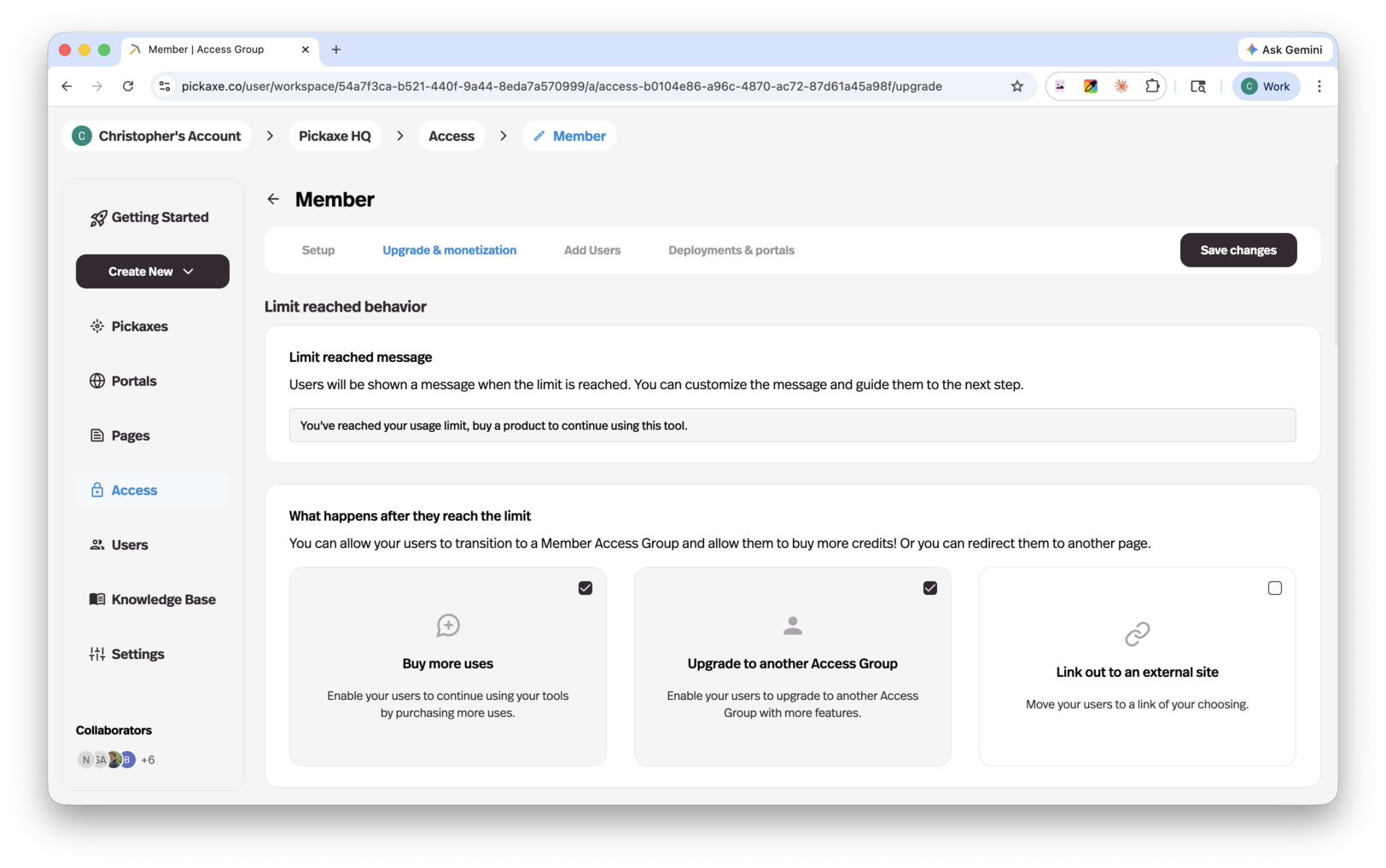Click the colorful pencil extension icon
Image resolution: width=1386 pixels, height=868 pixels.
click(x=1091, y=86)
